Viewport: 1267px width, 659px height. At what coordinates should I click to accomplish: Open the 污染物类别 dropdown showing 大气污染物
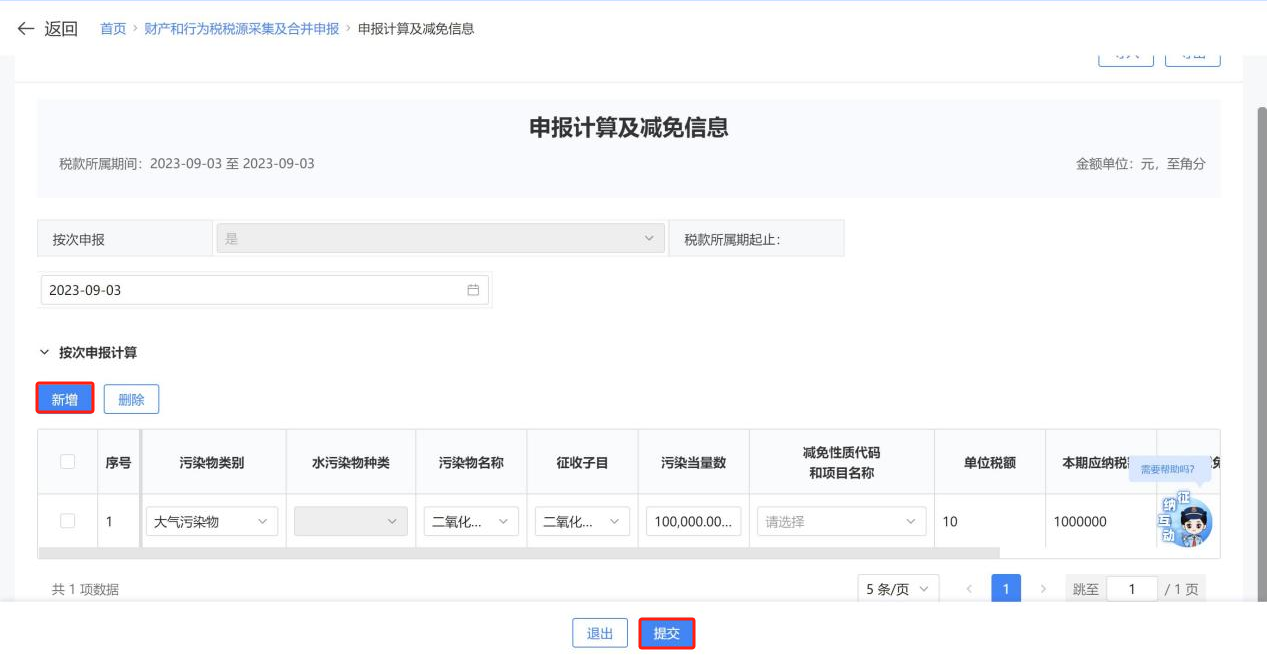click(211, 521)
